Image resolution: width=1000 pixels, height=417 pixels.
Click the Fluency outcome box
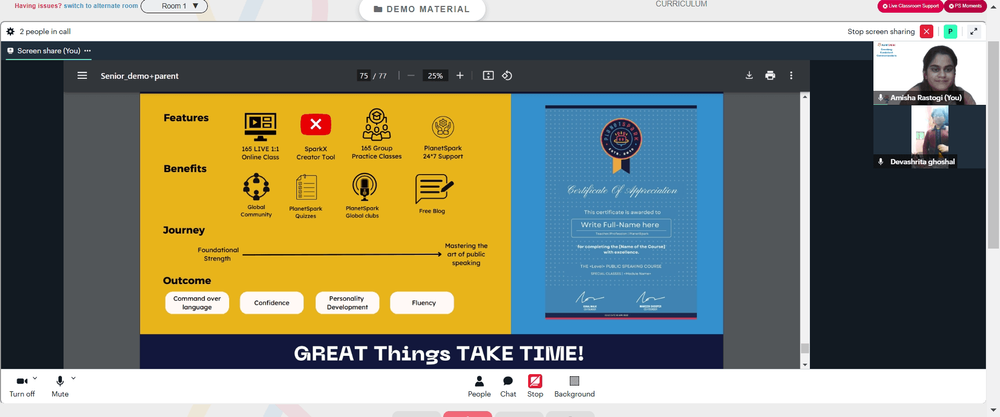(x=422, y=303)
